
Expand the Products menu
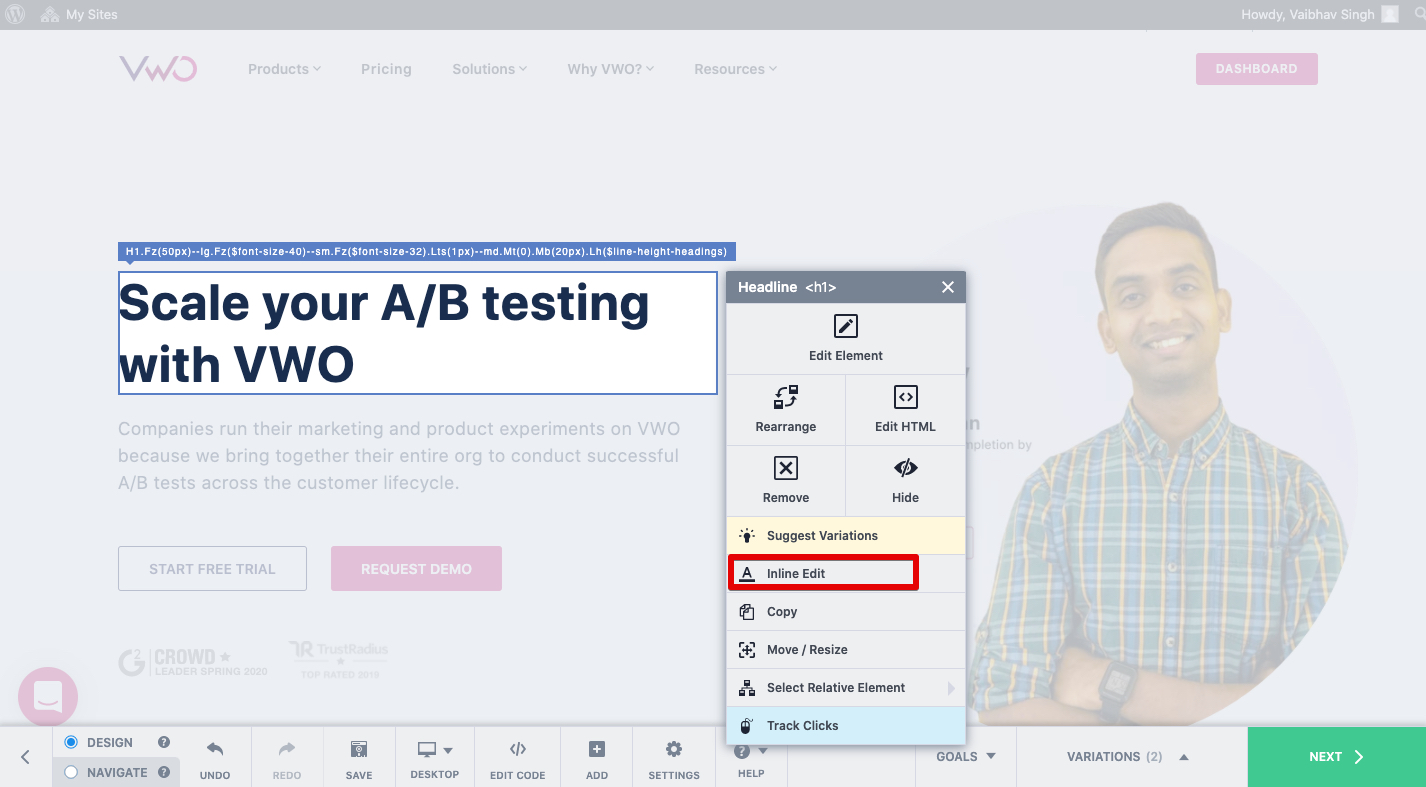tap(285, 69)
